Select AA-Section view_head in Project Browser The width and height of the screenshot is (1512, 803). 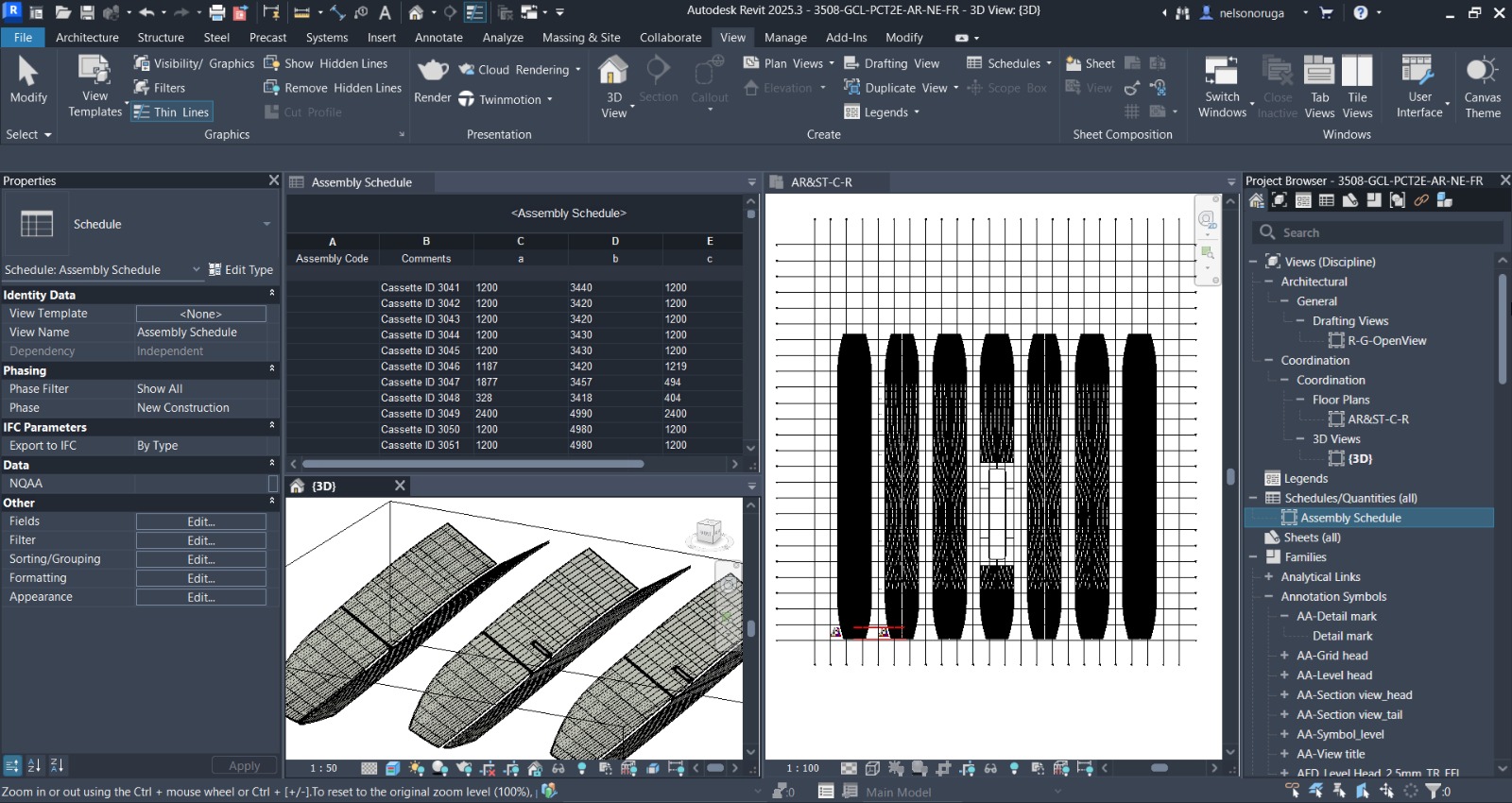[x=1354, y=695]
